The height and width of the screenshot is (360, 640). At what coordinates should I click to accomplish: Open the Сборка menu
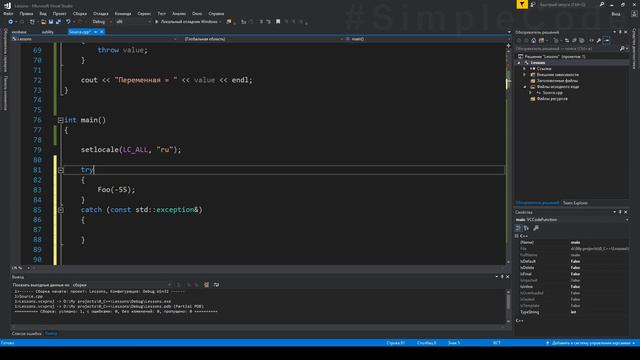click(x=80, y=13)
